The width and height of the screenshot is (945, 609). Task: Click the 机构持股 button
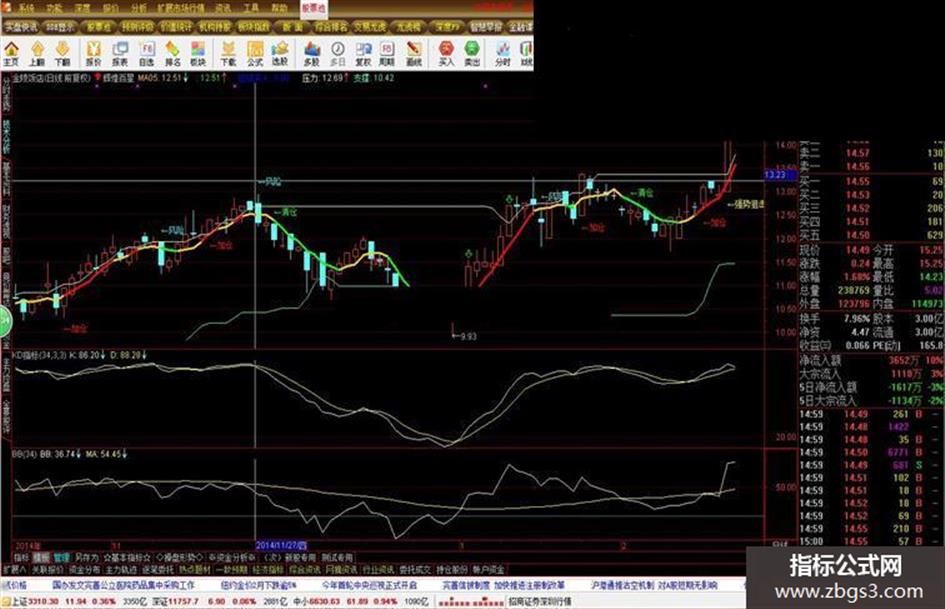[x=215, y=27]
